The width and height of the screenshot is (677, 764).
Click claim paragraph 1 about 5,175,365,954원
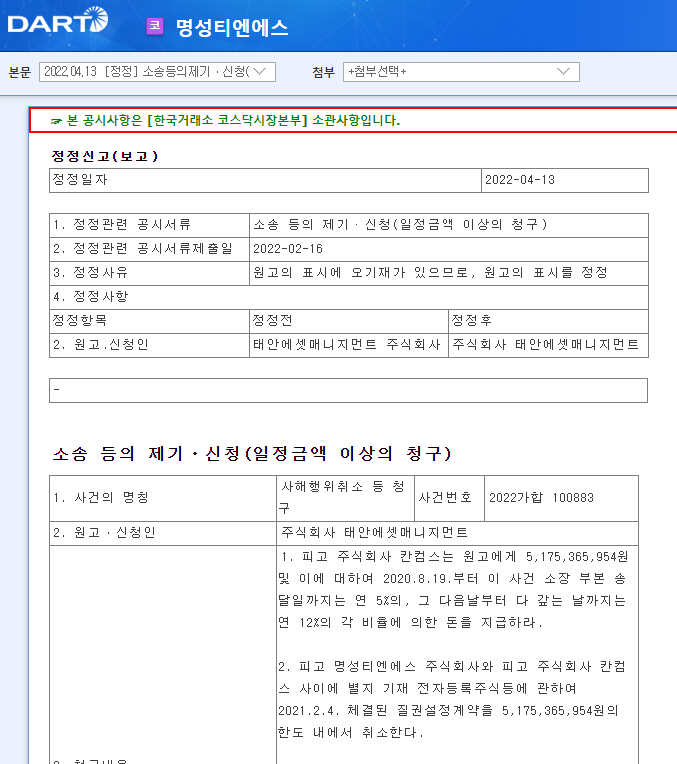click(x=453, y=590)
